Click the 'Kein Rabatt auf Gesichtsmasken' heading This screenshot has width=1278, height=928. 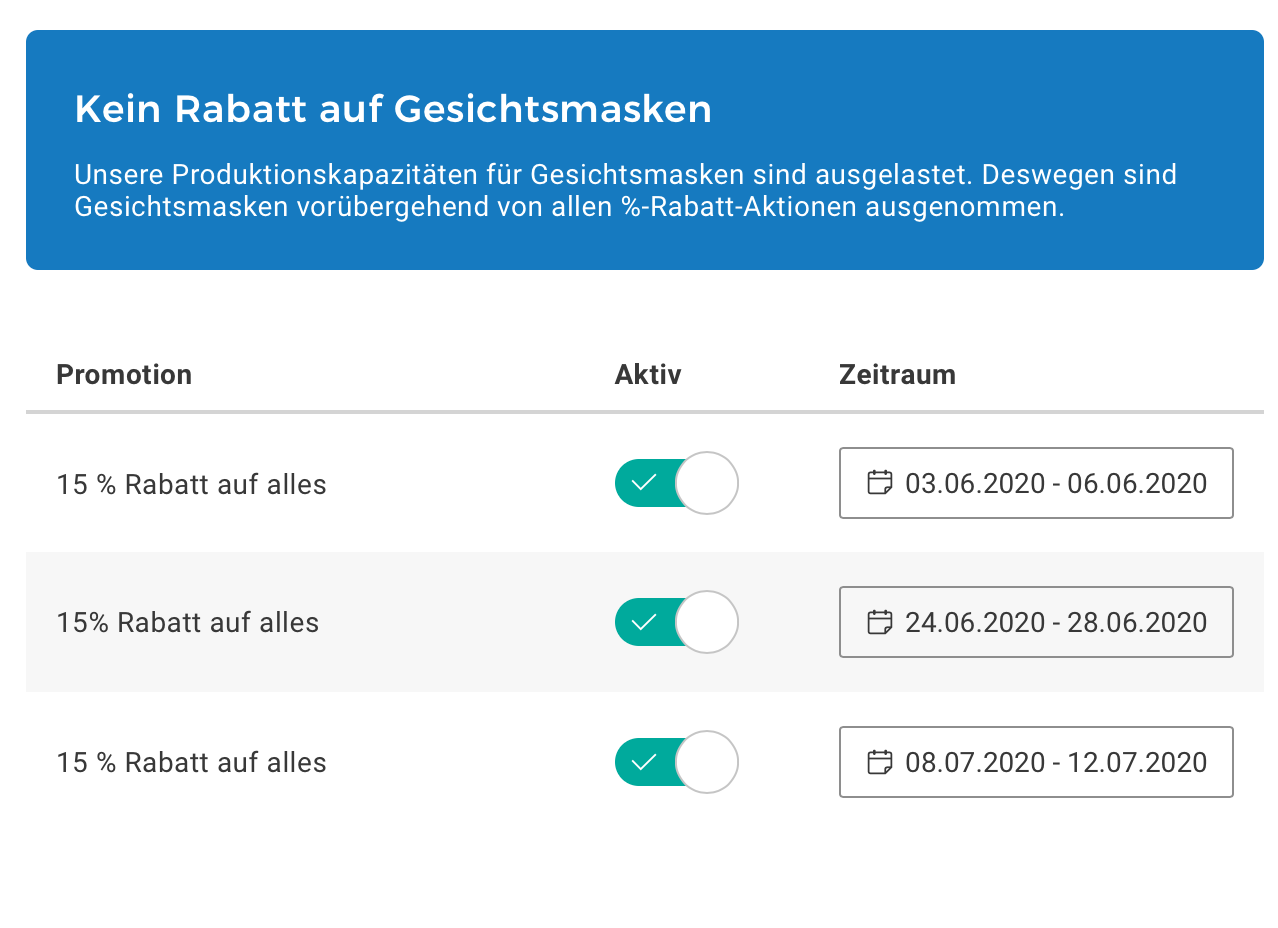tap(393, 109)
